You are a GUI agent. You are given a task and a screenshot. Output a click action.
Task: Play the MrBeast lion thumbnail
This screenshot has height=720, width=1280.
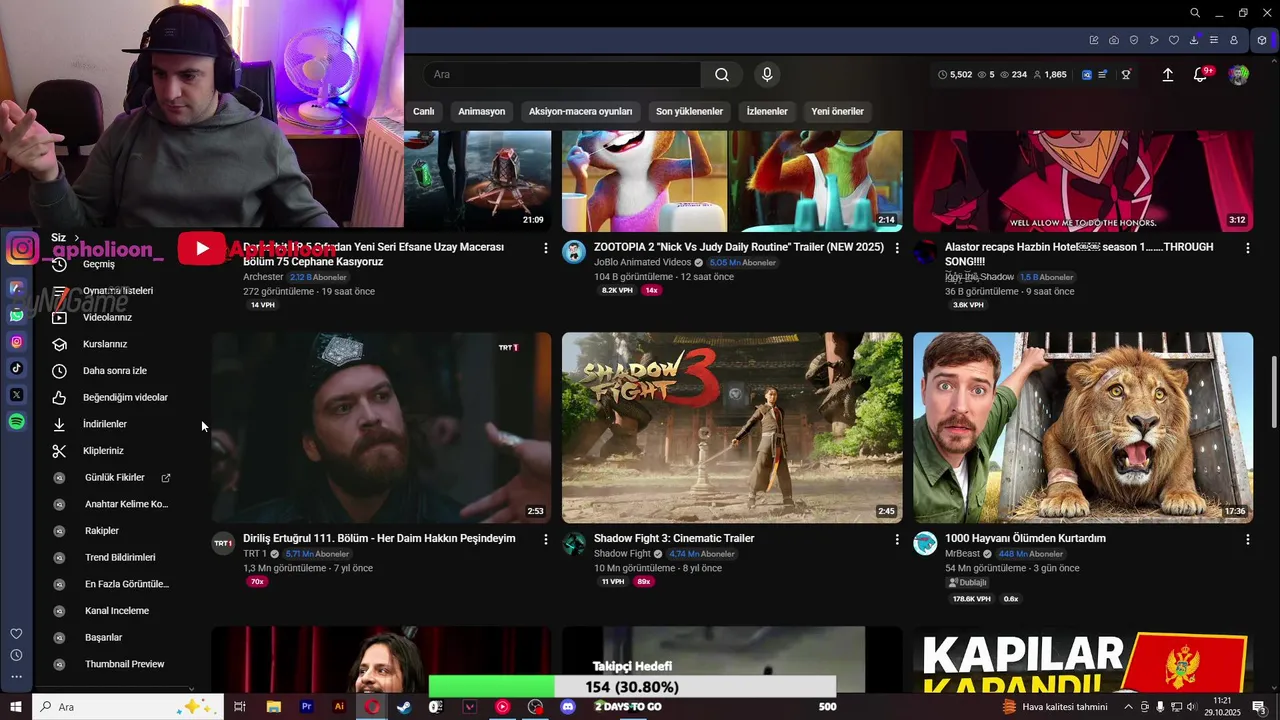(1083, 427)
